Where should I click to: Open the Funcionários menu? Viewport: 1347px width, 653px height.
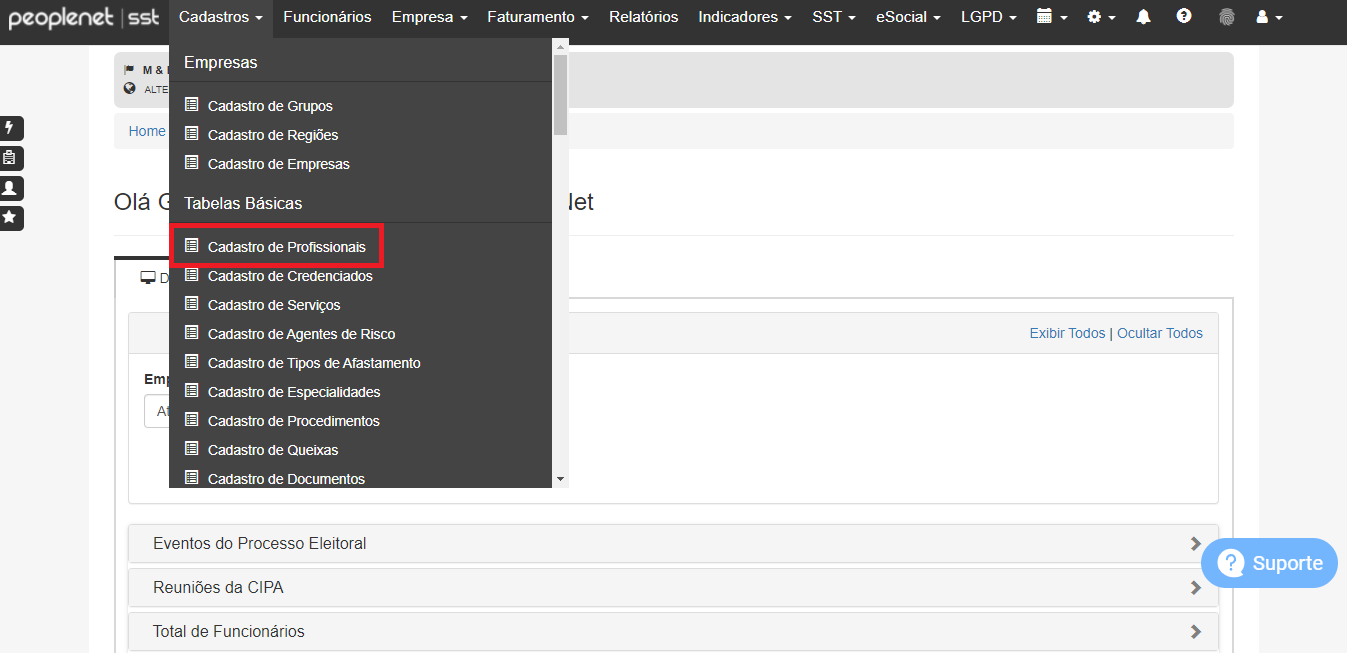pos(327,16)
